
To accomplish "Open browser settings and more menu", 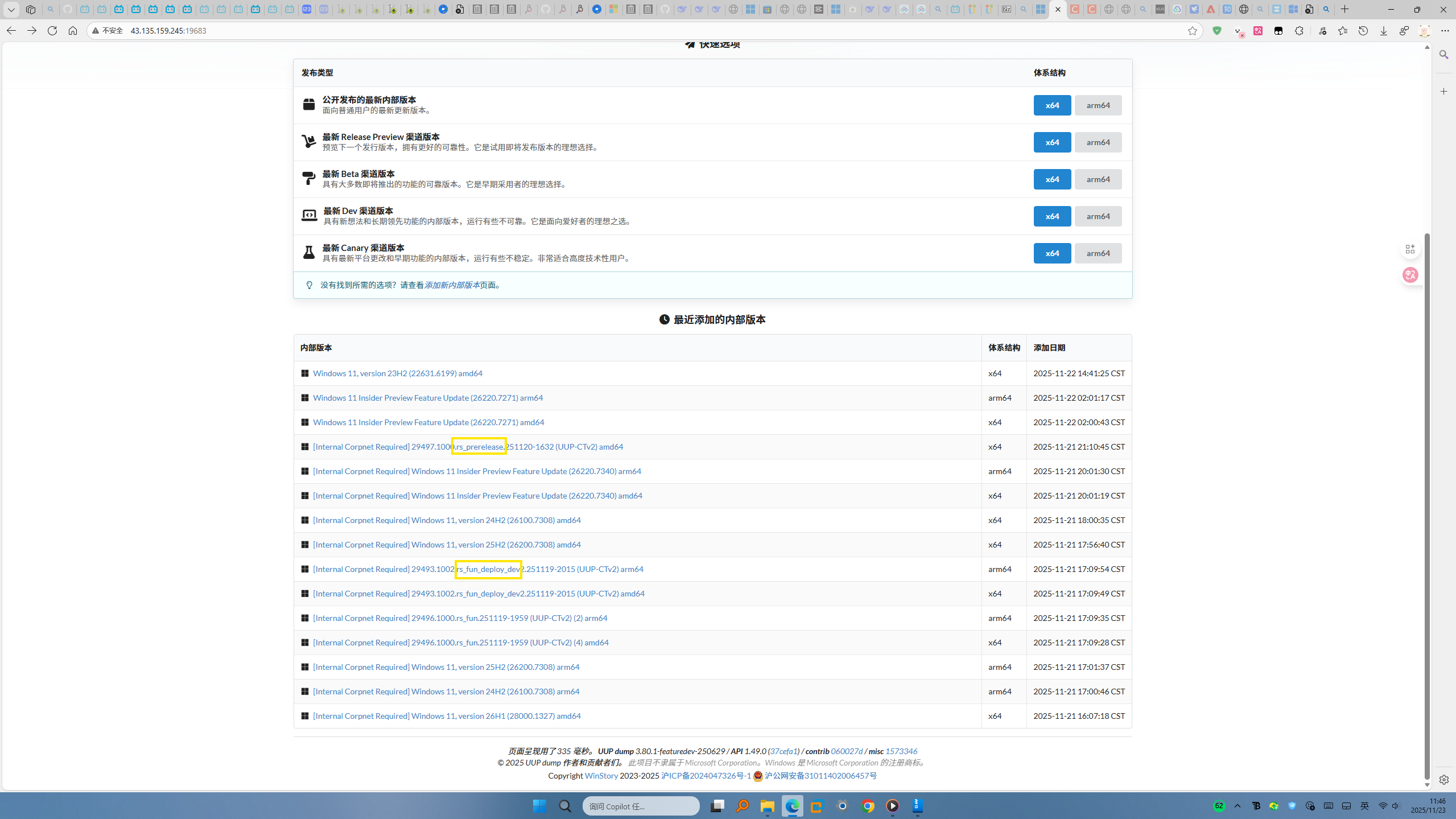I will (1445, 31).
